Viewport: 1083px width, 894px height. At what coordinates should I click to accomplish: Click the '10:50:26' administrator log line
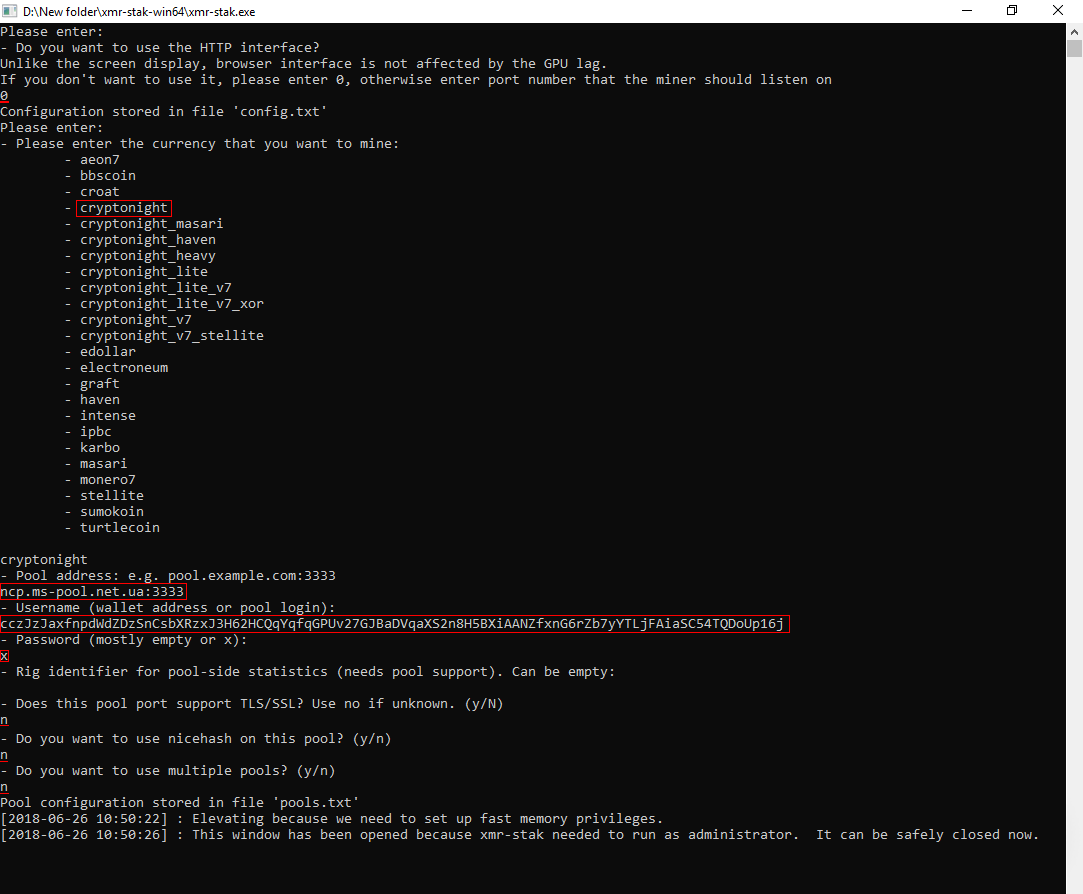[519, 835]
